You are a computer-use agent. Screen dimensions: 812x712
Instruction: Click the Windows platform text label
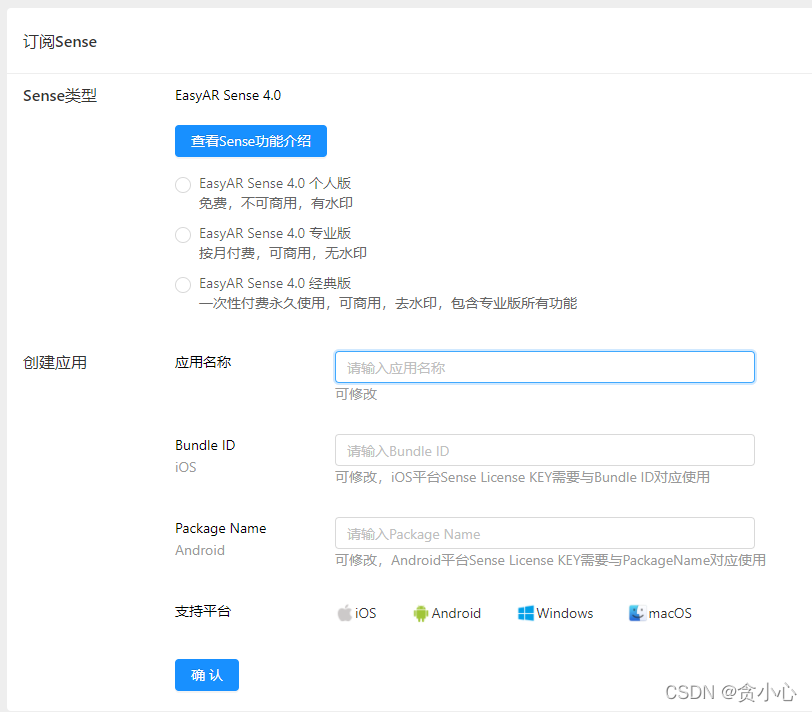pos(565,613)
